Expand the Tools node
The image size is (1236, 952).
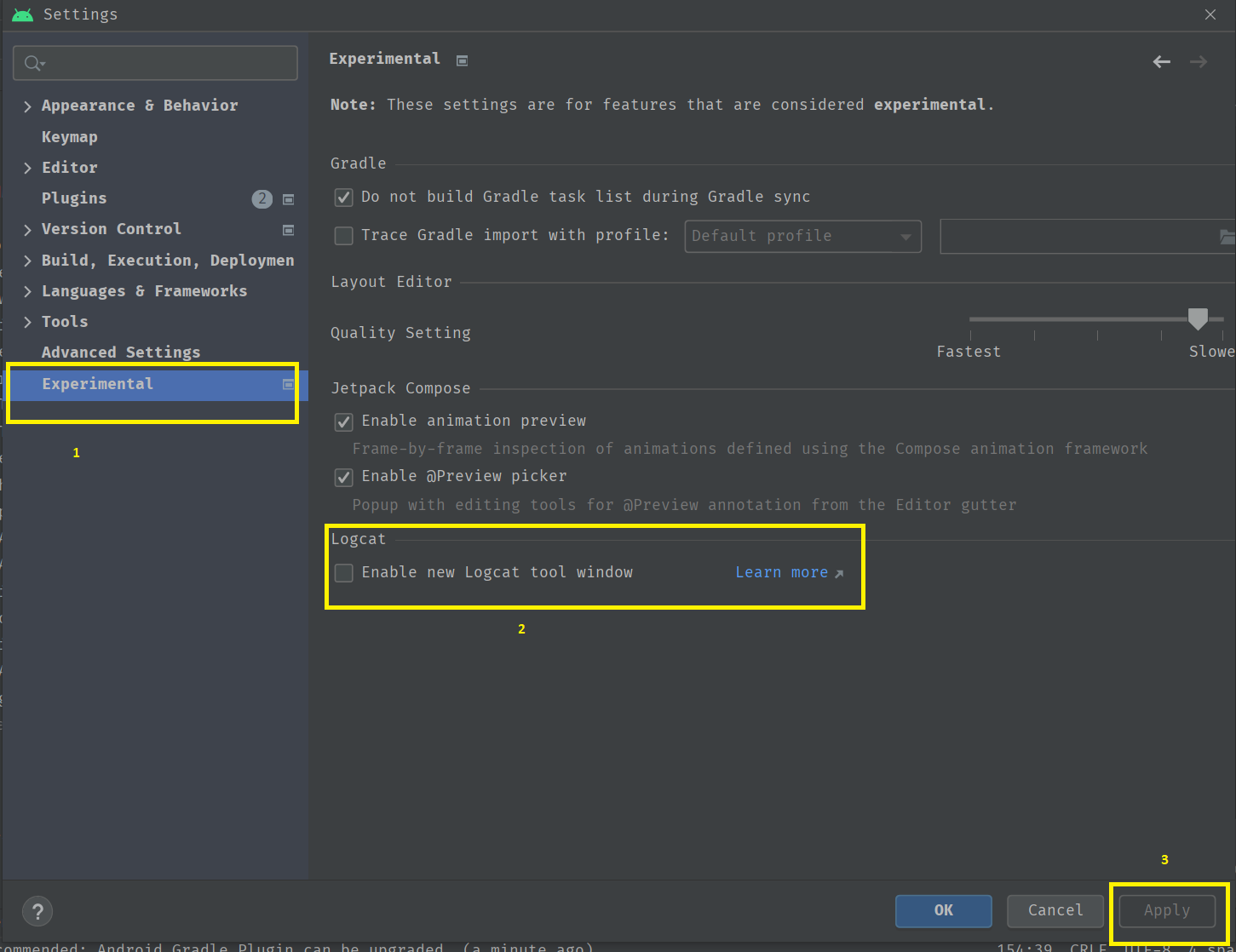[27, 323]
